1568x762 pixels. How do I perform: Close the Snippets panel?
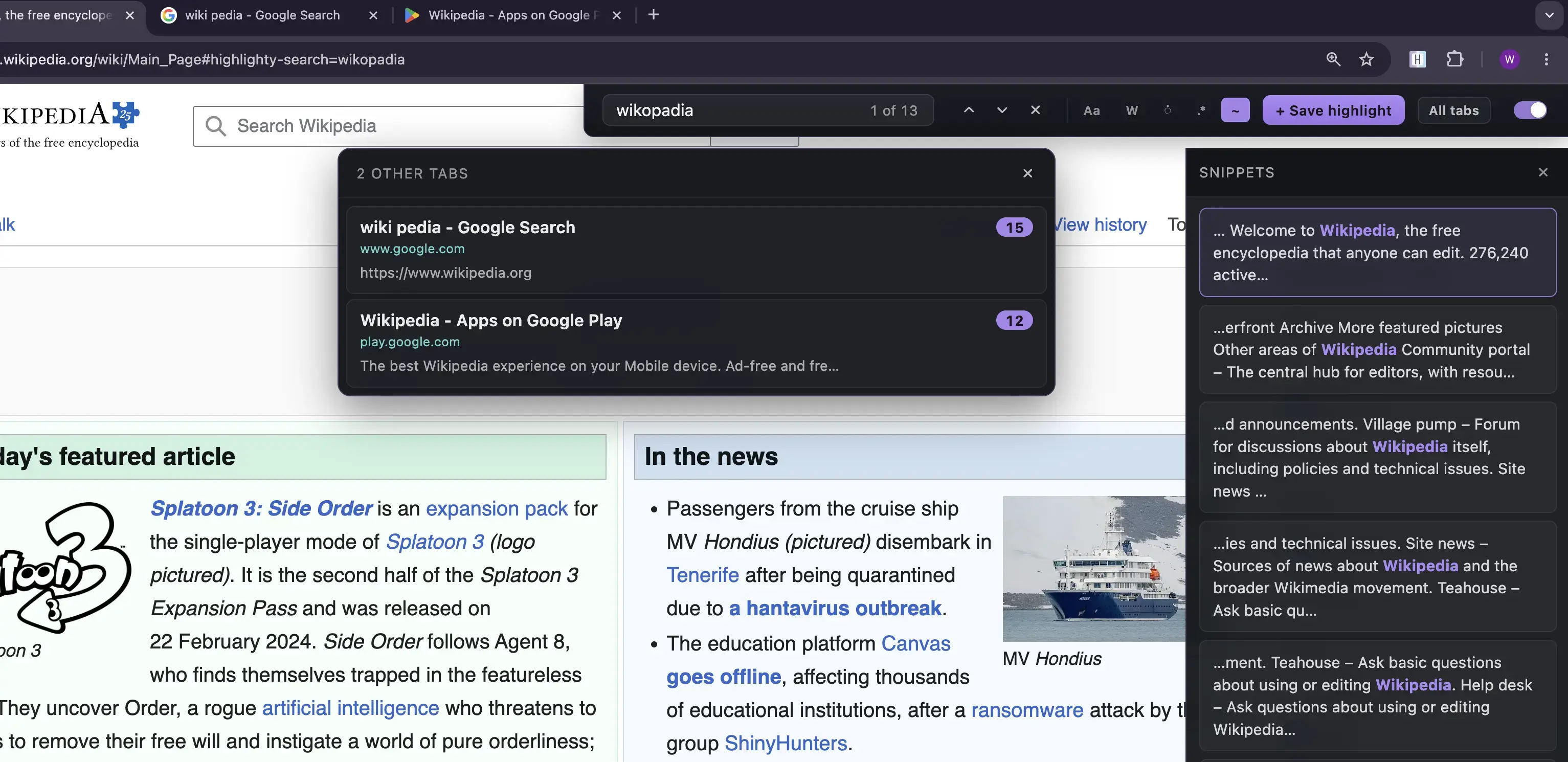[1542, 172]
